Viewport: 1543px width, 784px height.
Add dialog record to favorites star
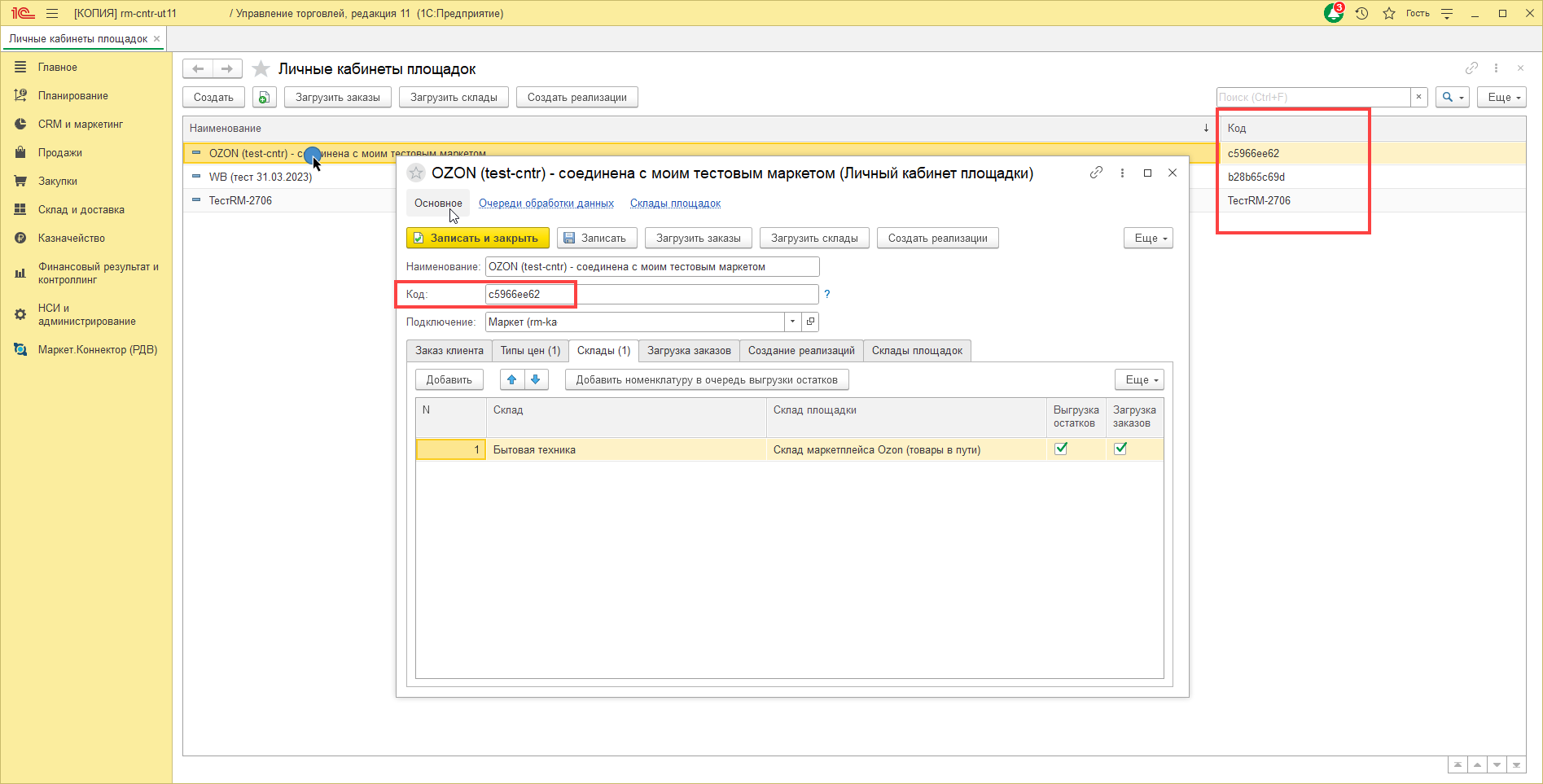pos(416,173)
